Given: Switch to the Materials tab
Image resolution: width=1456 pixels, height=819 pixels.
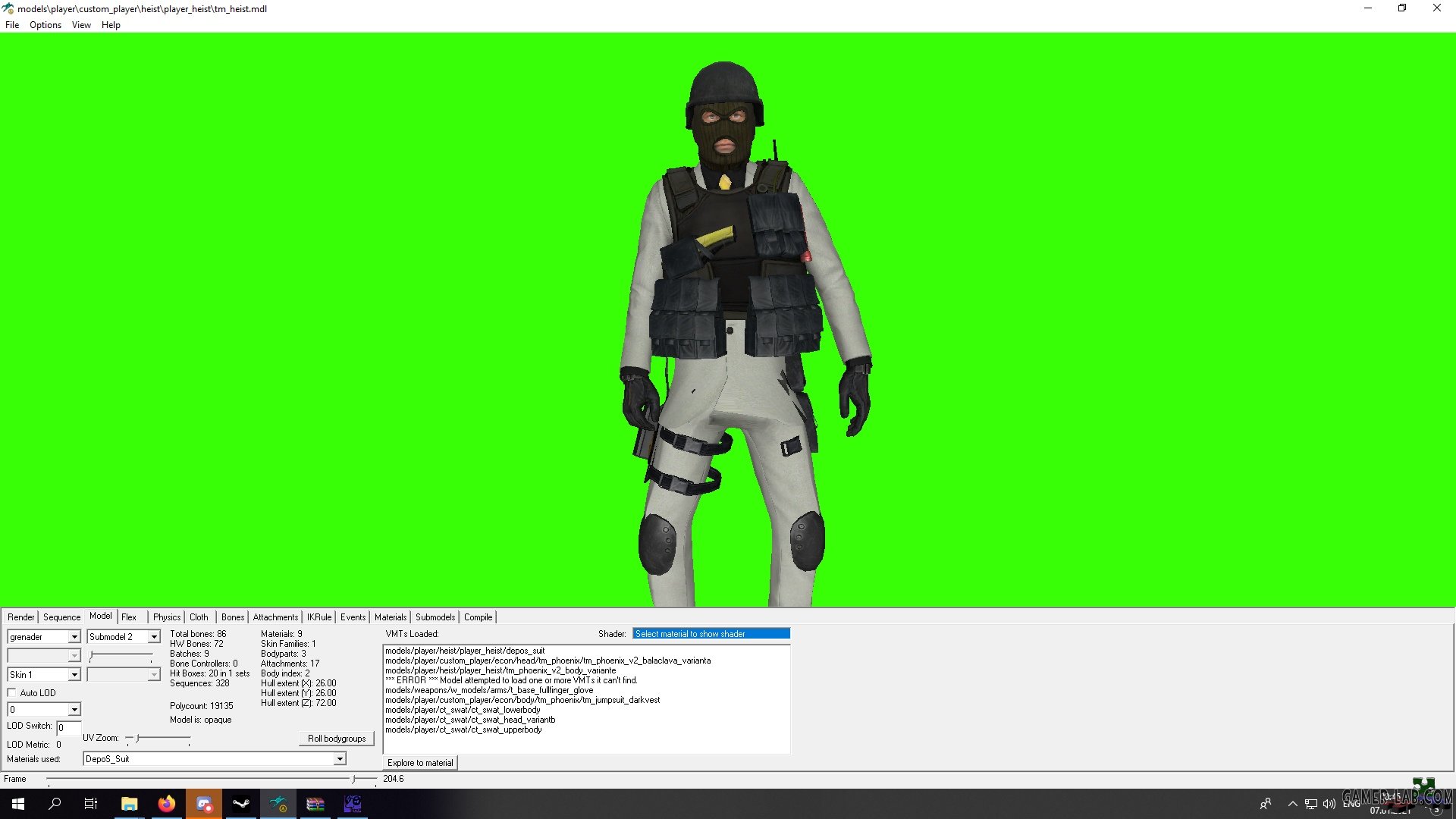Looking at the screenshot, I should (x=391, y=617).
